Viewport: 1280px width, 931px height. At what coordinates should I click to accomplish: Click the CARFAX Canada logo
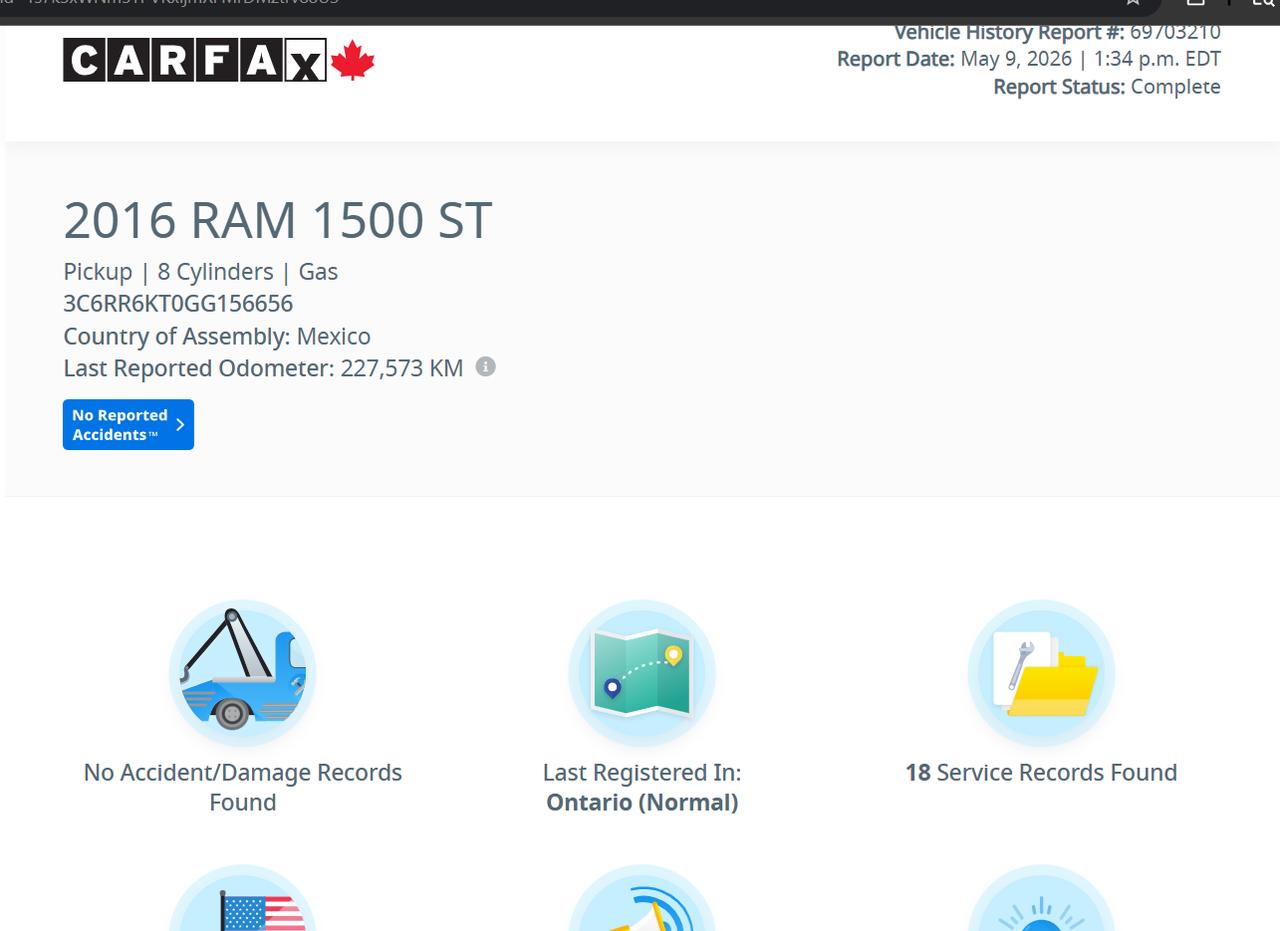[219, 60]
